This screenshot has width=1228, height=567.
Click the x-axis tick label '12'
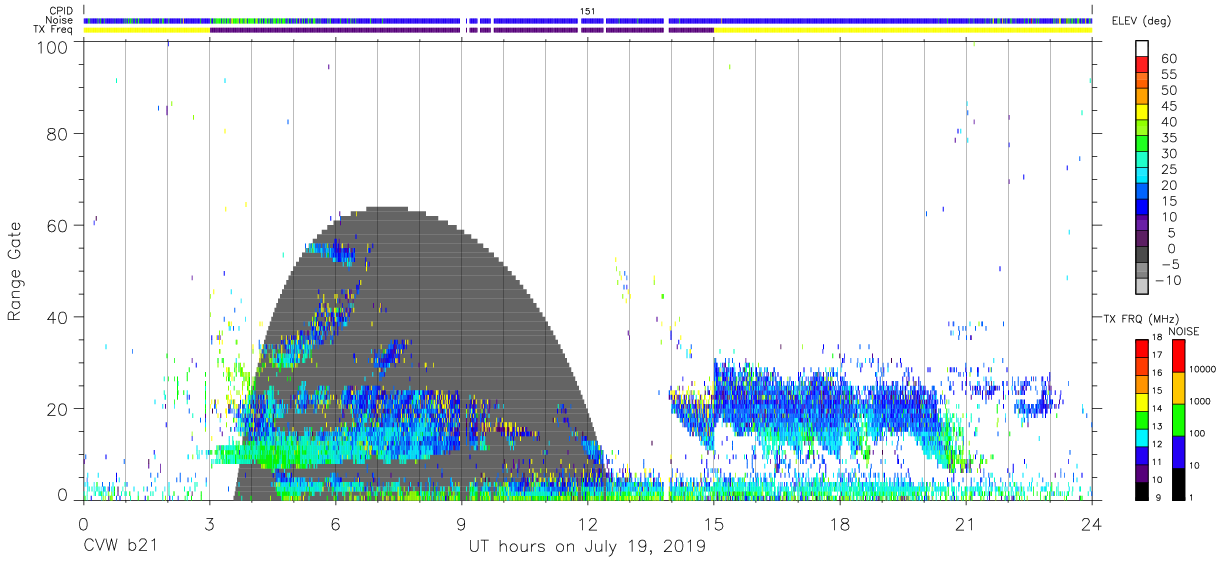pyautogui.click(x=587, y=523)
